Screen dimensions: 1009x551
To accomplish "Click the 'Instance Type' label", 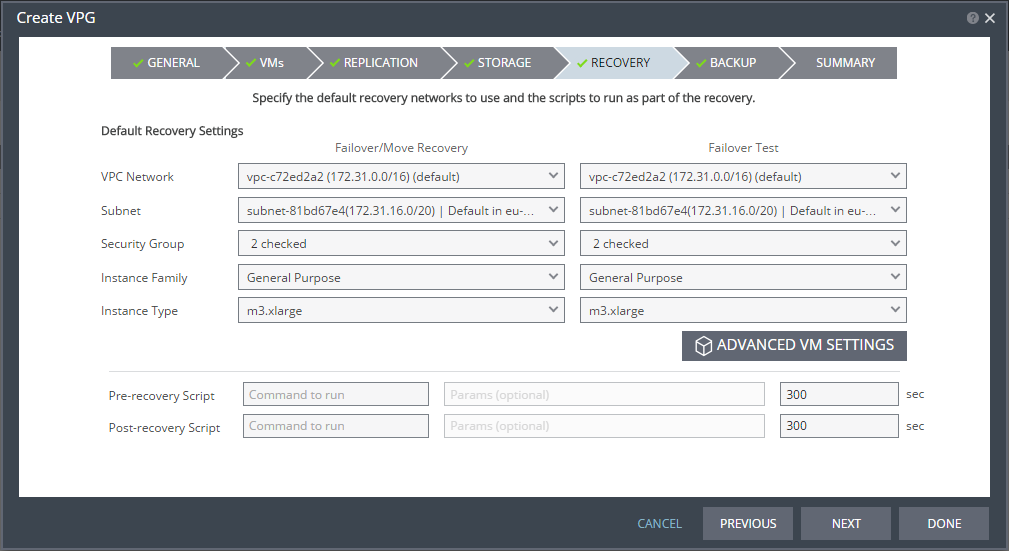I will click(x=139, y=311).
